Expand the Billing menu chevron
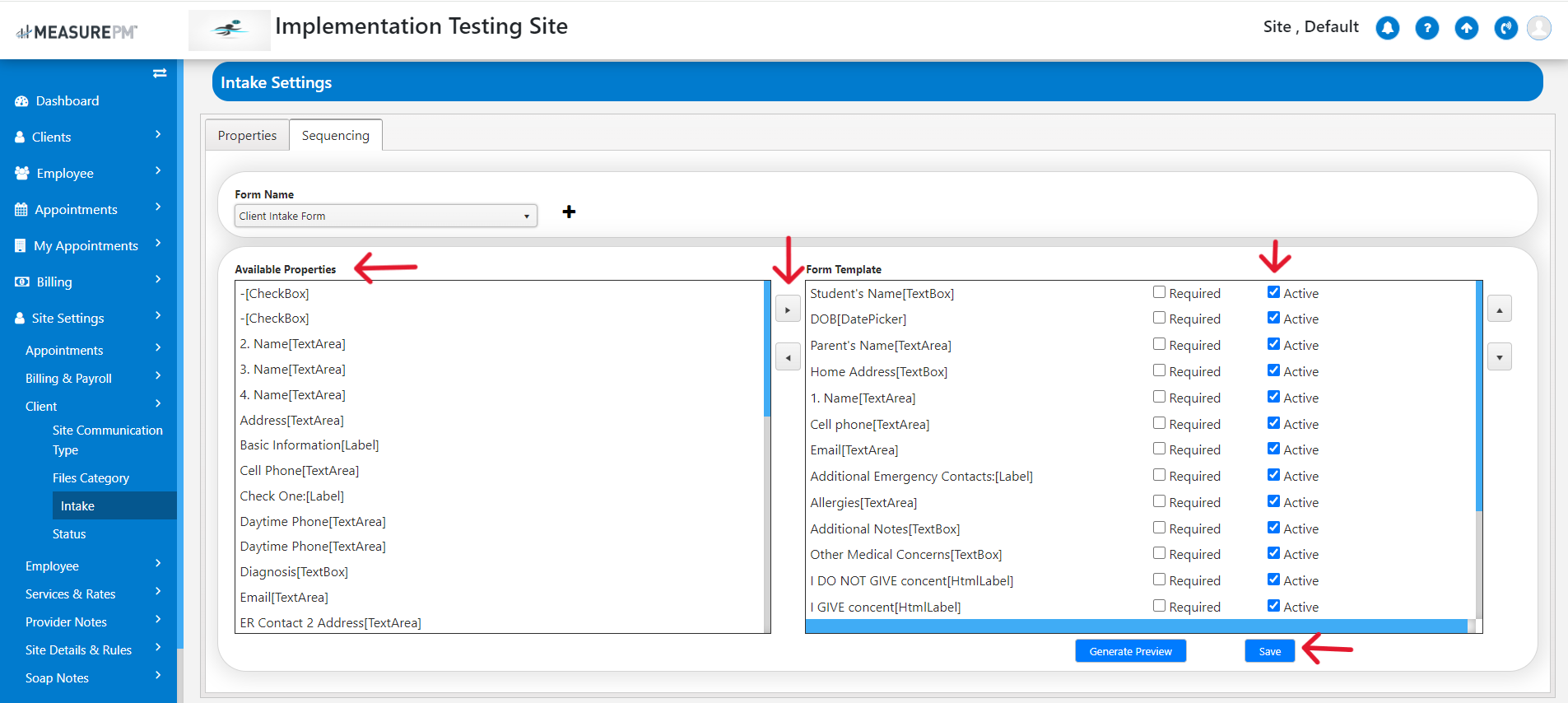Viewport: 1568px width, 703px height. (x=158, y=280)
